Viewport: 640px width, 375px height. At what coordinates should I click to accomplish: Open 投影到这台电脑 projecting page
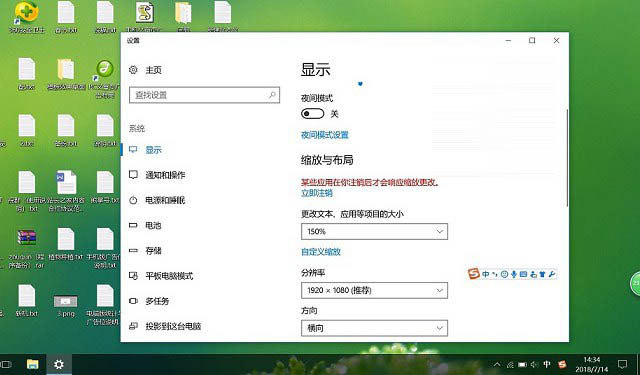(x=165, y=326)
